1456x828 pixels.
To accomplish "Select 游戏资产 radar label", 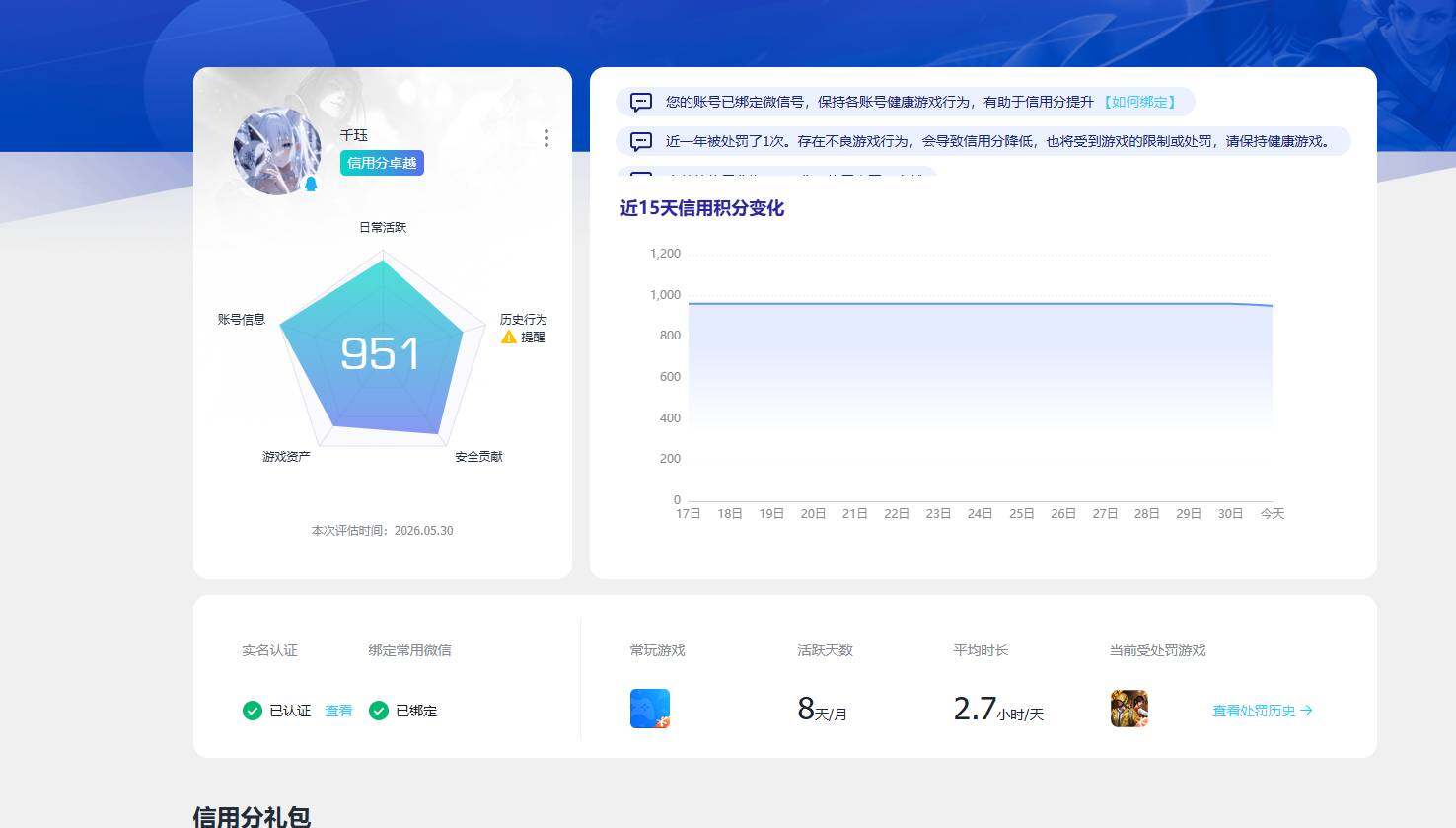I will [x=286, y=456].
